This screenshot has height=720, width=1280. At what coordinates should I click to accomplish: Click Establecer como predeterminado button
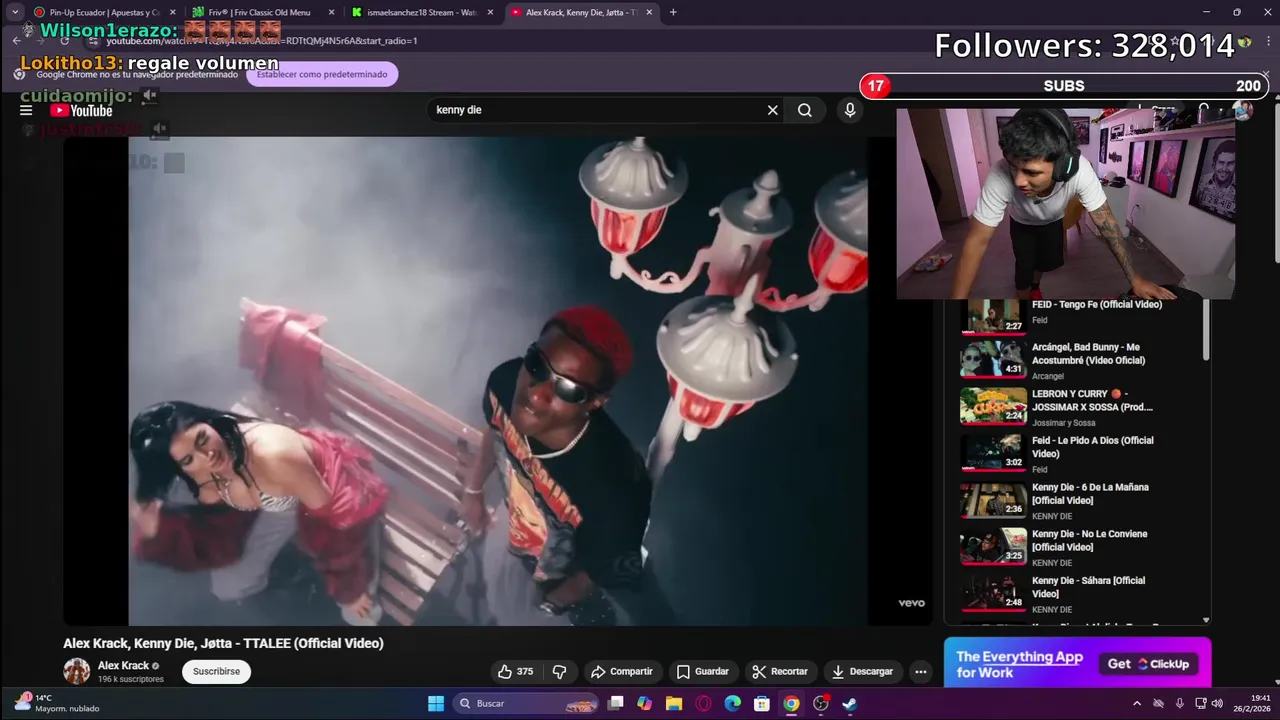322,74
